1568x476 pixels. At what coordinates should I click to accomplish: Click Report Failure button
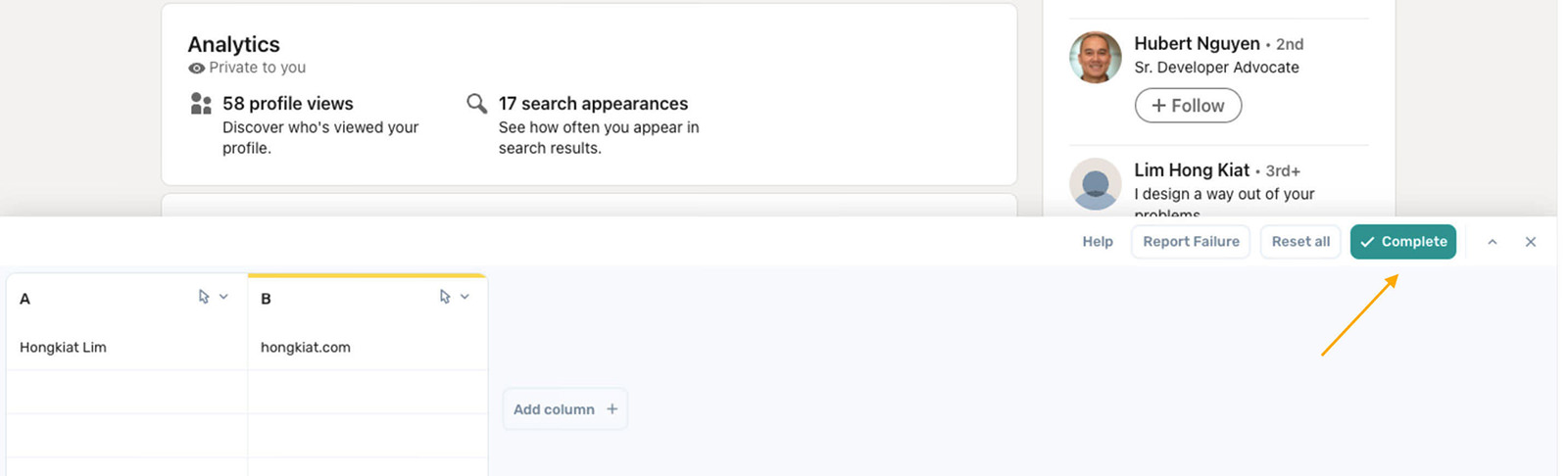1191,242
